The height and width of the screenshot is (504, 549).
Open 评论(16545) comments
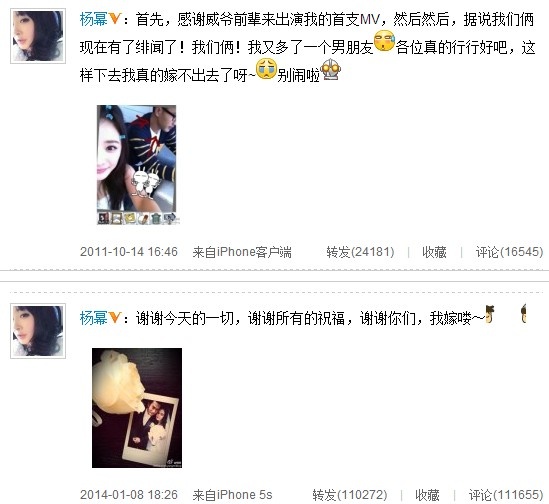coord(509,252)
